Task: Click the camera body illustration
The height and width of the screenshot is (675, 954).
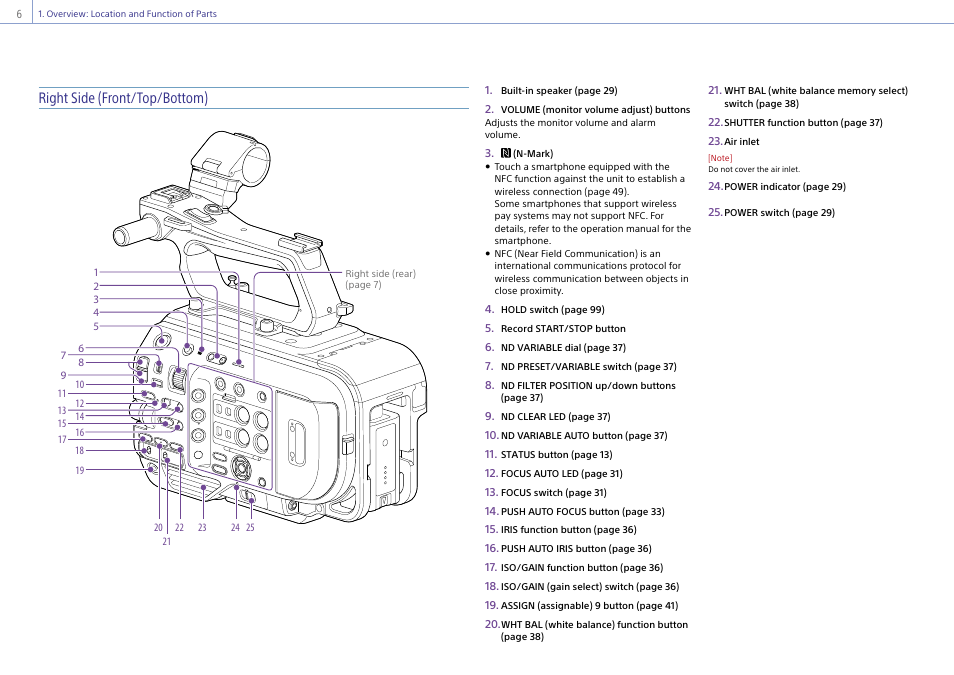Action: 270,329
